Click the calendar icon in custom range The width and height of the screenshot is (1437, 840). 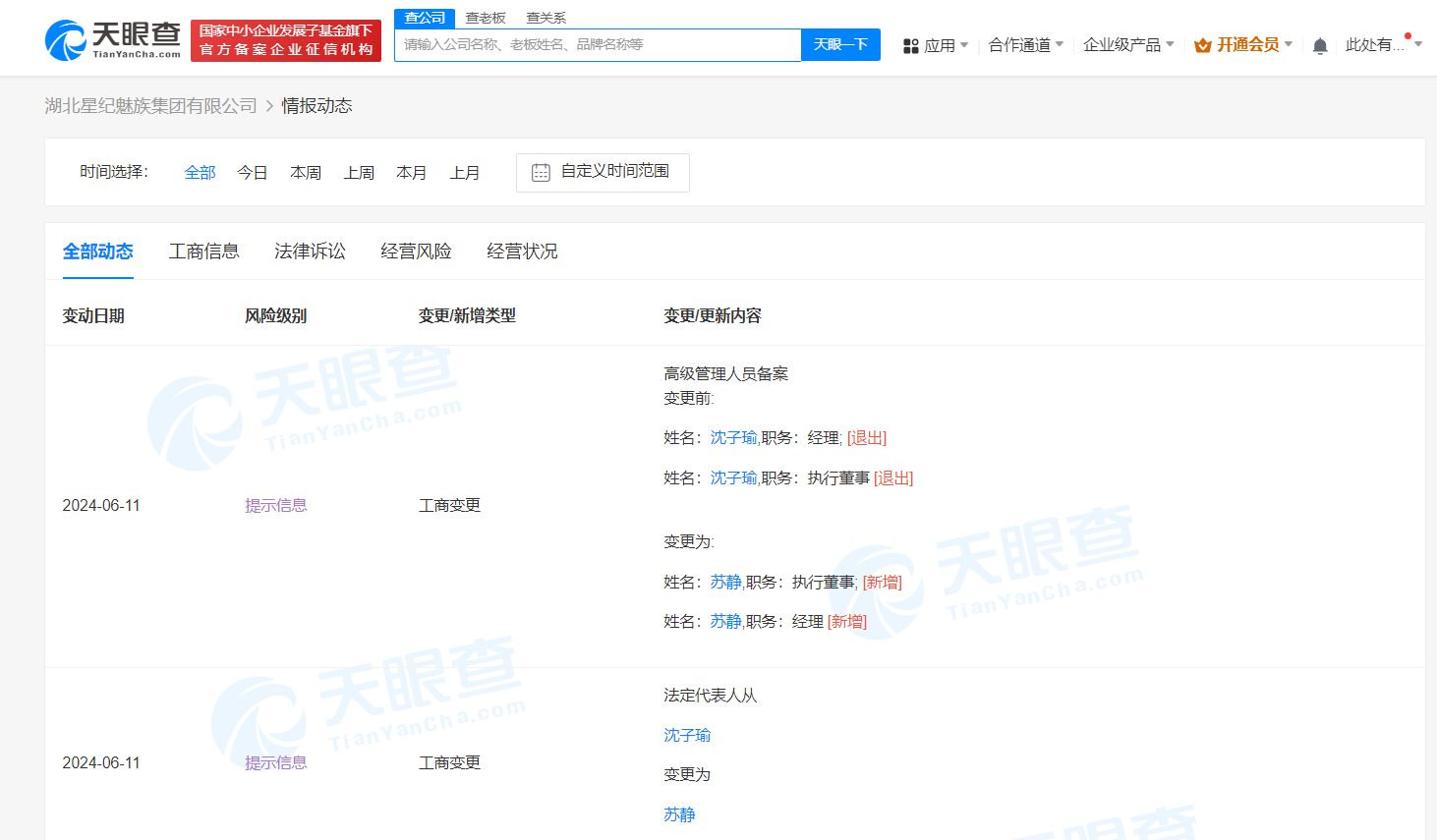541,172
